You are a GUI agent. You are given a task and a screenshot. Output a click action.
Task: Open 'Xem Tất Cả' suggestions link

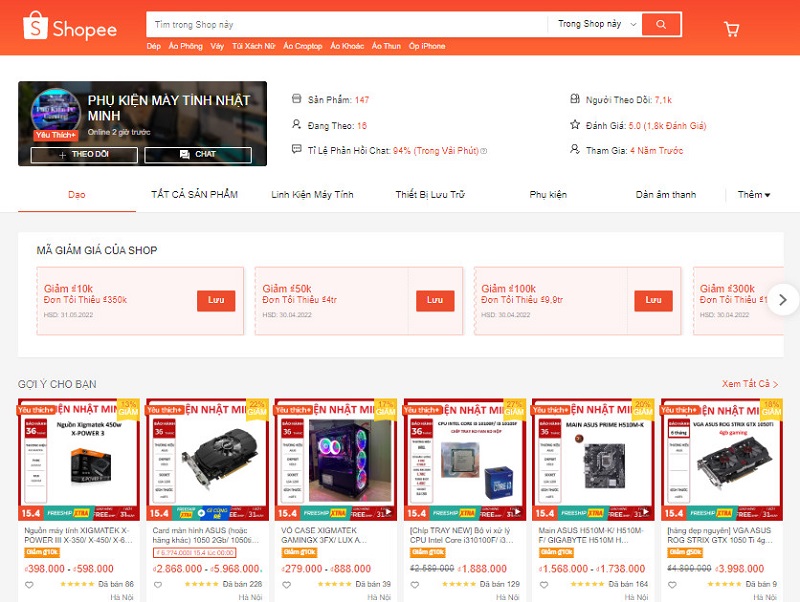click(749, 384)
